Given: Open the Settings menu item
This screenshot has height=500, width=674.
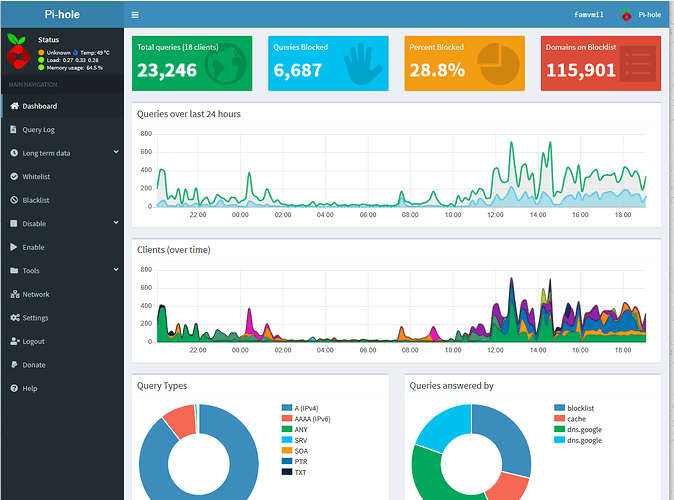Looking at the screenshot, I should click(63, 318).
